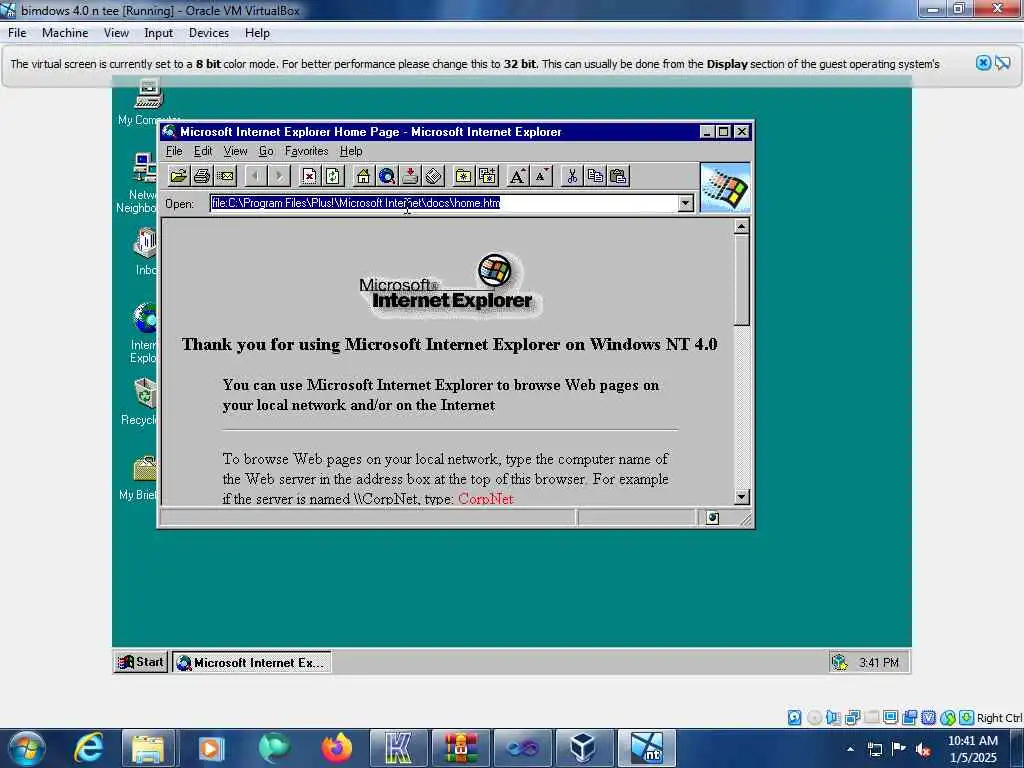Image resolution: width=1024 pixels, height=768 pixels.
Task: Click the status bar icon in IE
Action: (x=712, y=518)
